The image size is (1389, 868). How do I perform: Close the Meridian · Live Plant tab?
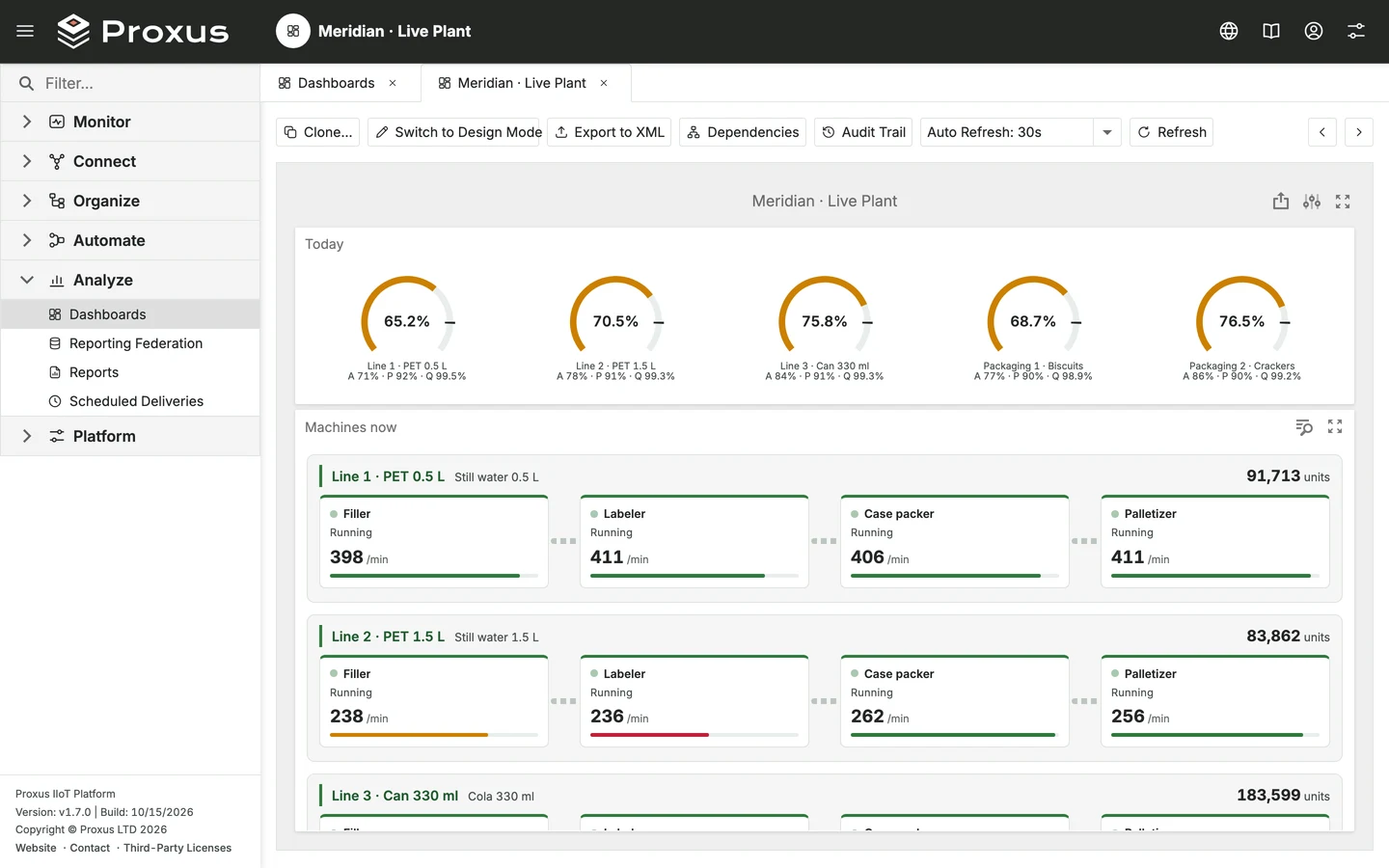[604, 83]
